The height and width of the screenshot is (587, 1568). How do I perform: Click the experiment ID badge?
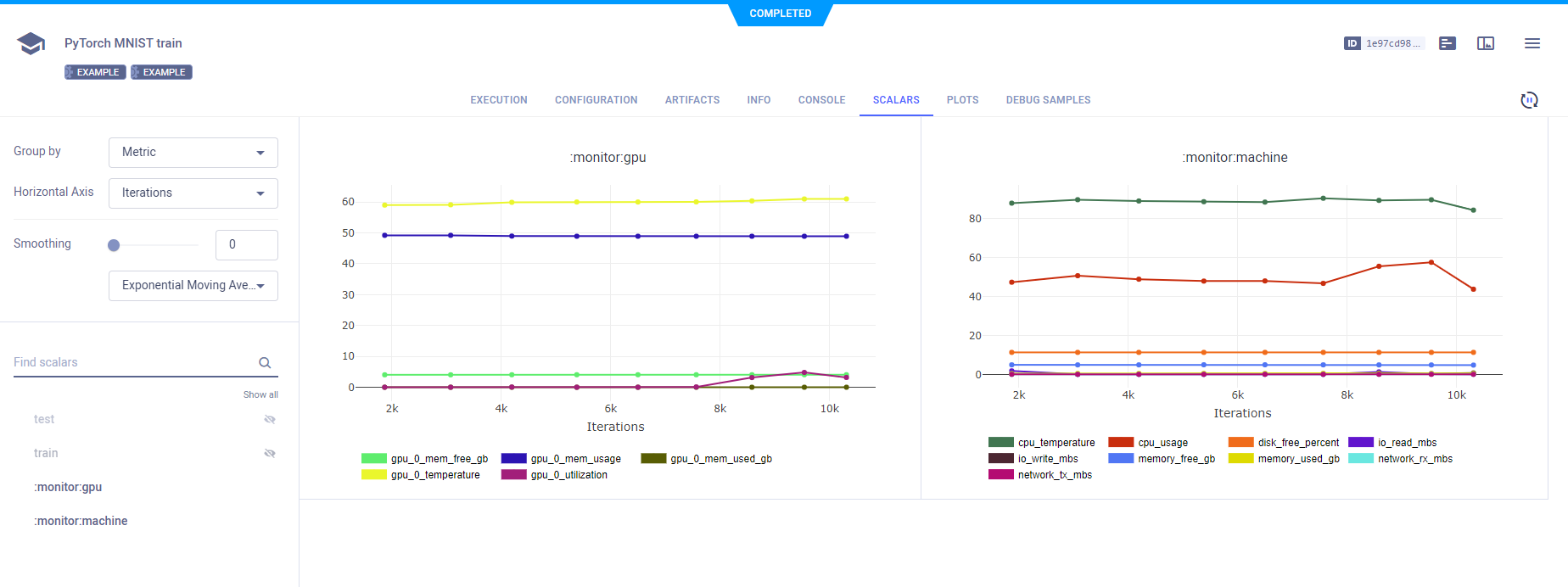click(1384, 43)
